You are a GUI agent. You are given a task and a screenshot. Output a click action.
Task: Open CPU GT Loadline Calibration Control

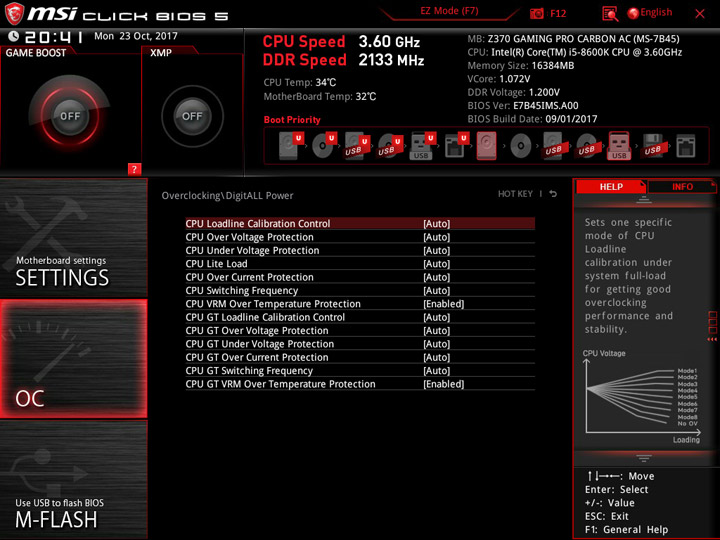pos(360,317)
